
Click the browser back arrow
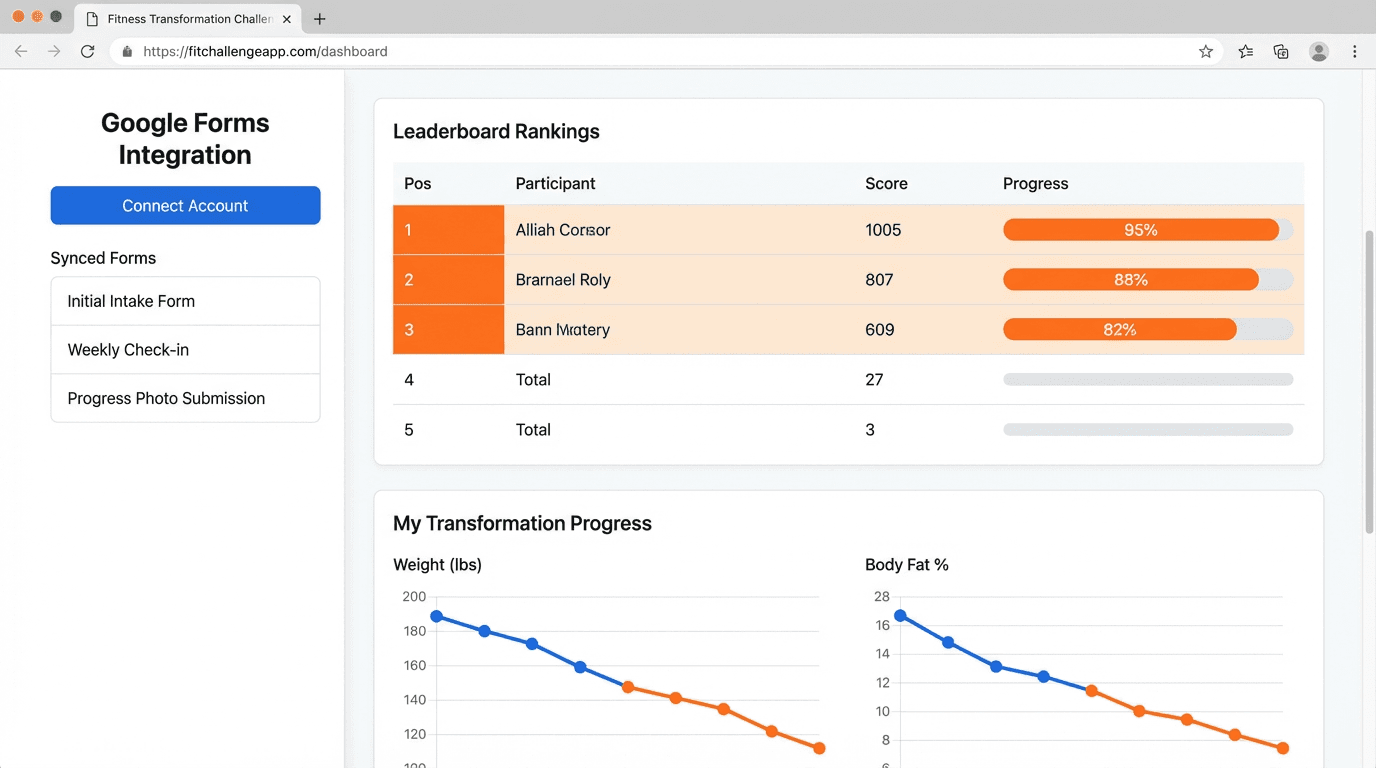point(21,51)
